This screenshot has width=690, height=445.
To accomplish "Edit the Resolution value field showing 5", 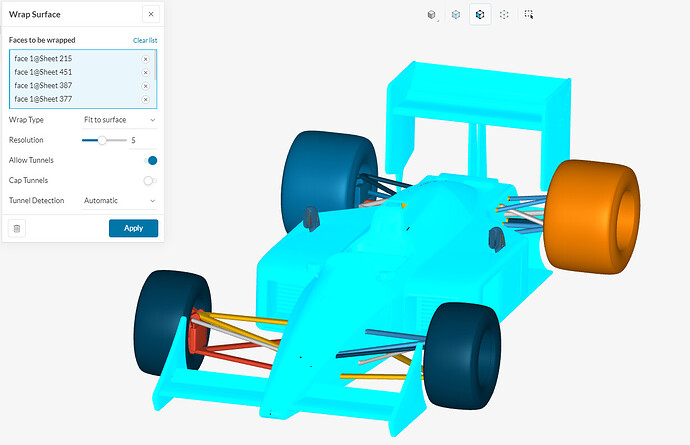I will [x=143, y=140].
